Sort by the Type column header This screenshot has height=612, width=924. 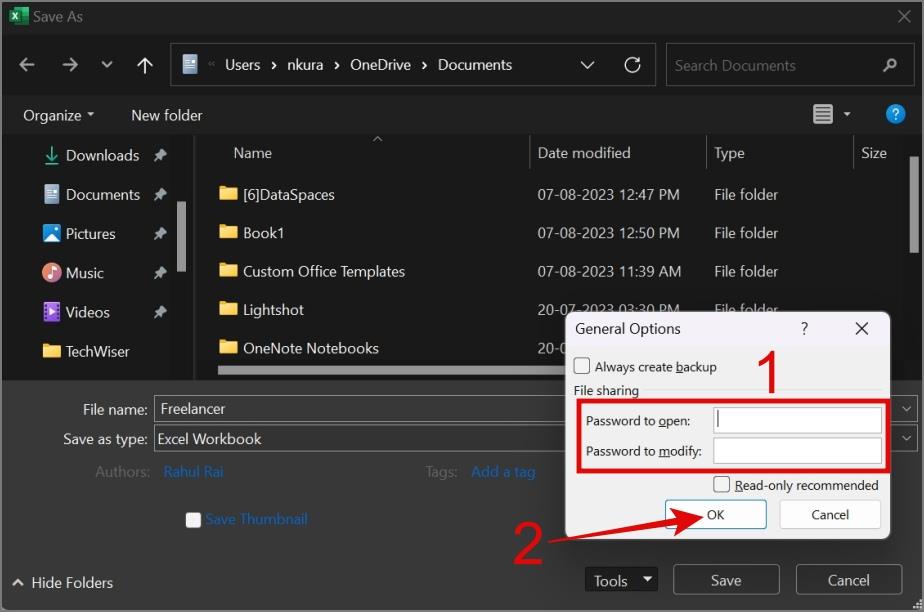click(x=730, y=153)
